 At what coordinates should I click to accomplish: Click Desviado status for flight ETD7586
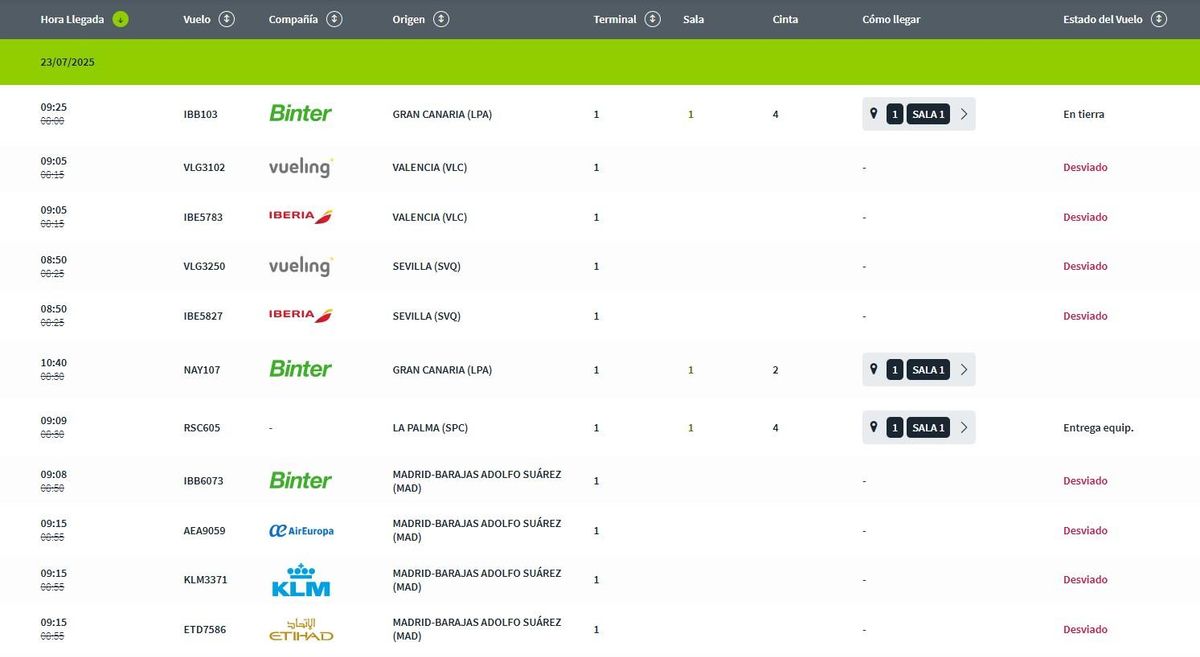click(1085, 630)
